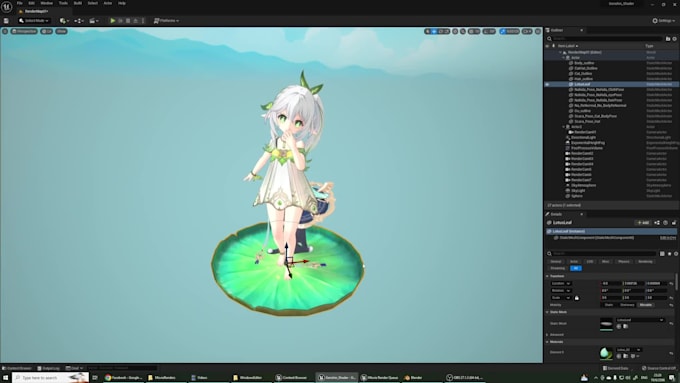Select SkyAtmosphere in the Outliner

tap(583, 185)
